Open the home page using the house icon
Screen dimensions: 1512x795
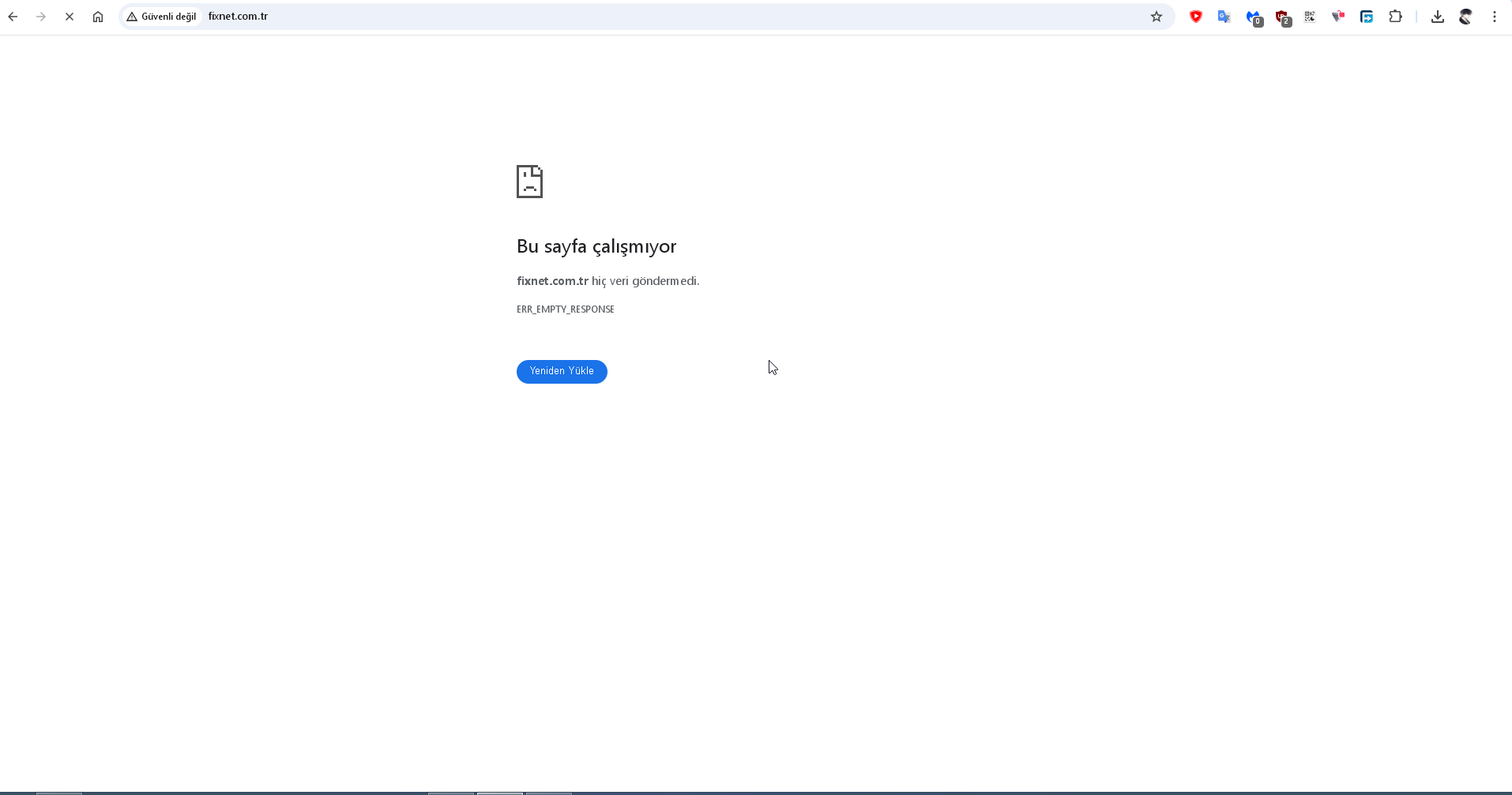coord(98,17)
